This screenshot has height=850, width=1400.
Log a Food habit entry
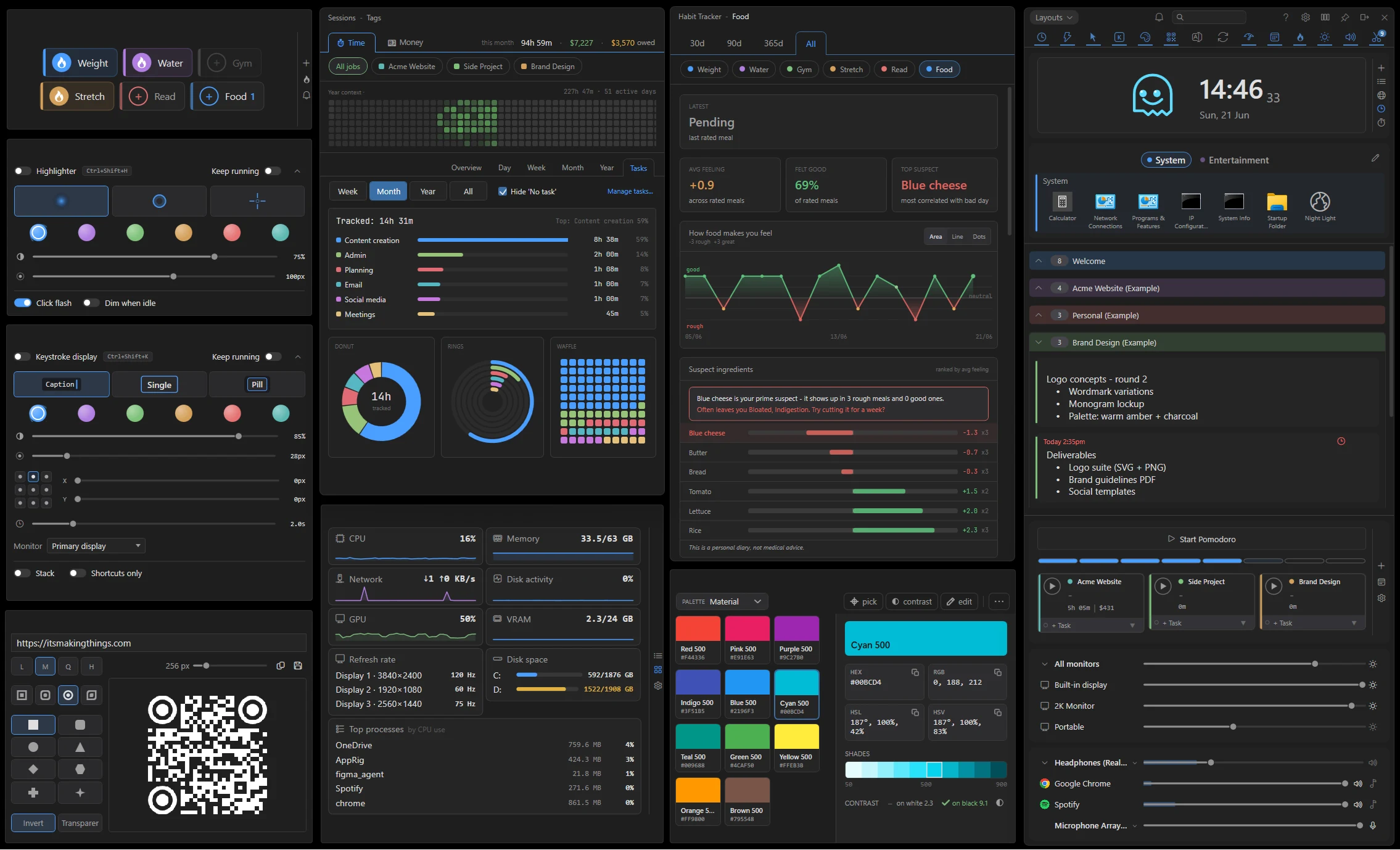209,97
